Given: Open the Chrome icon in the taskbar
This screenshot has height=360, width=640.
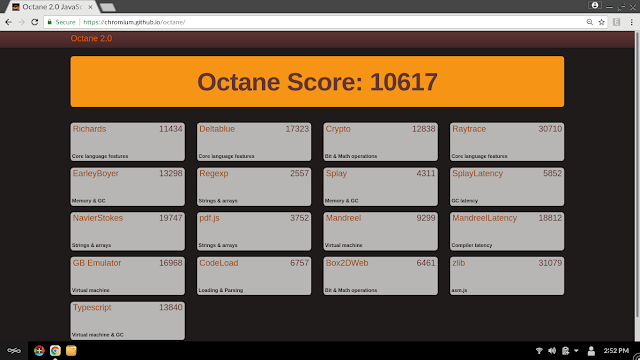Looking at the screenshot, I should tap(55, 351).
